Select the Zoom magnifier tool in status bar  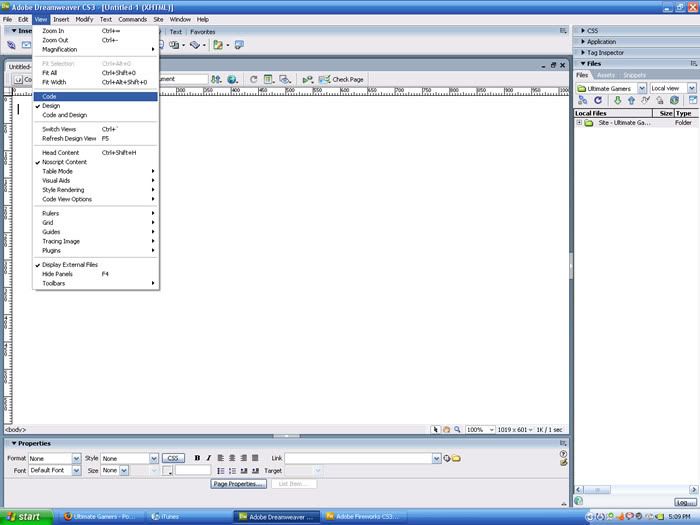[x=457, y=429]
